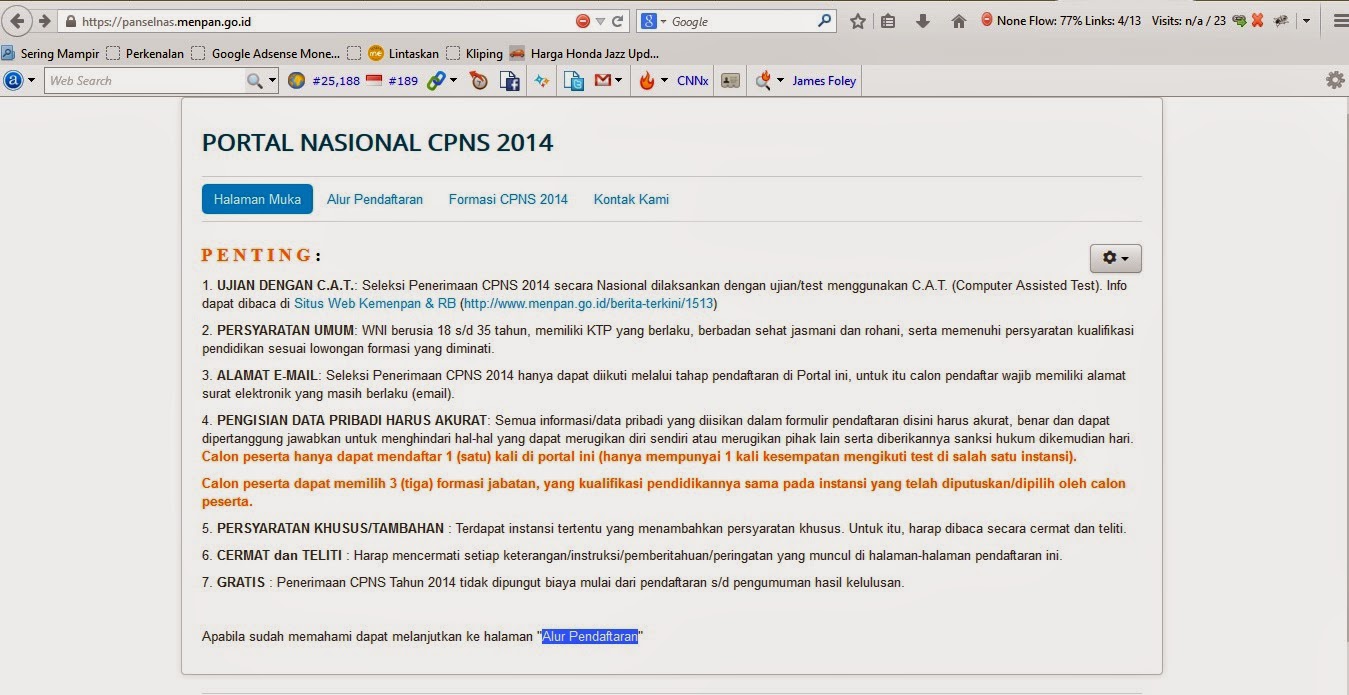Open the Alur Pendaftaran tab
This screenshot has height=695, width=1349.
375,199
